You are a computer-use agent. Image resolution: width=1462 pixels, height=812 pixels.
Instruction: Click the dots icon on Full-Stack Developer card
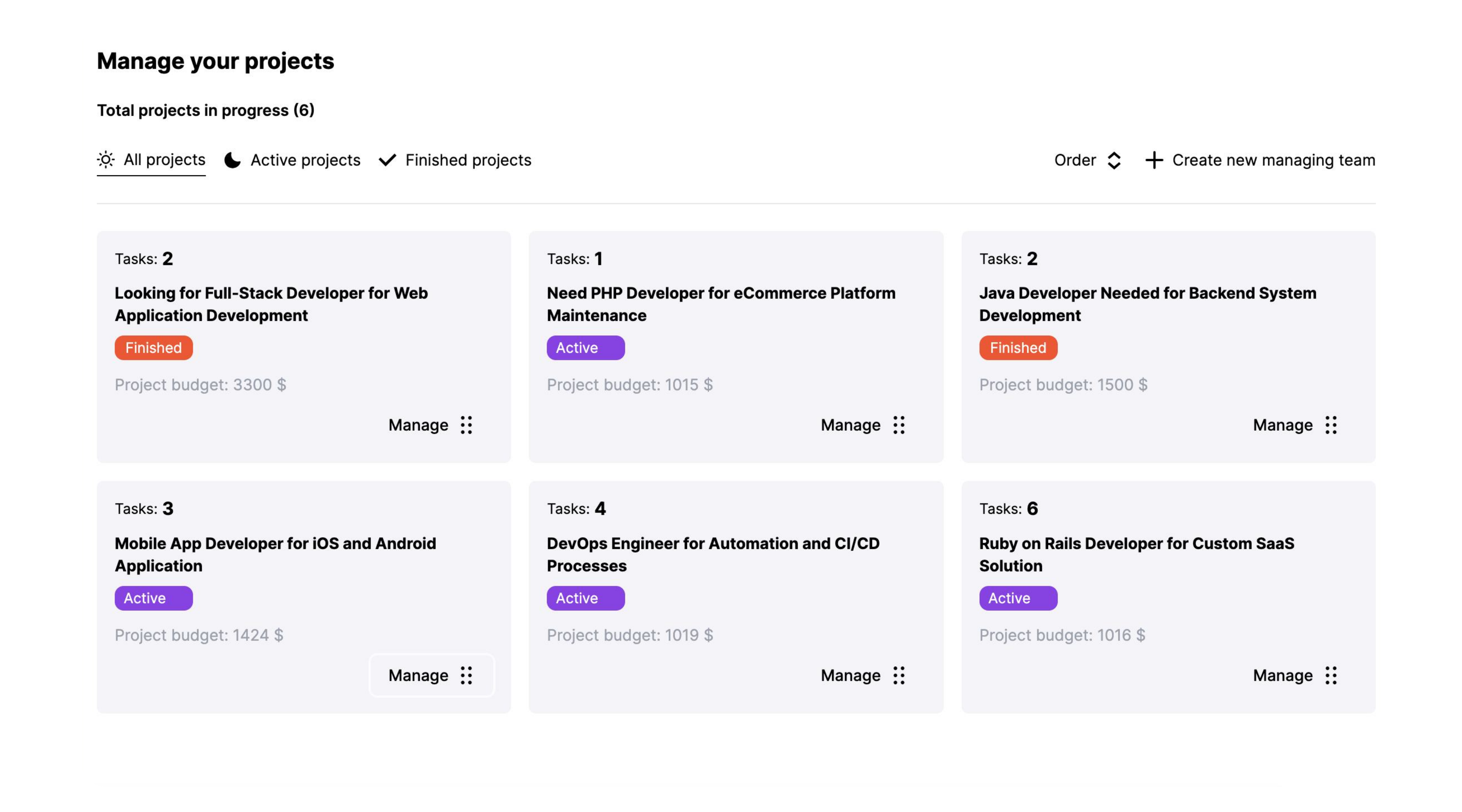467,425
